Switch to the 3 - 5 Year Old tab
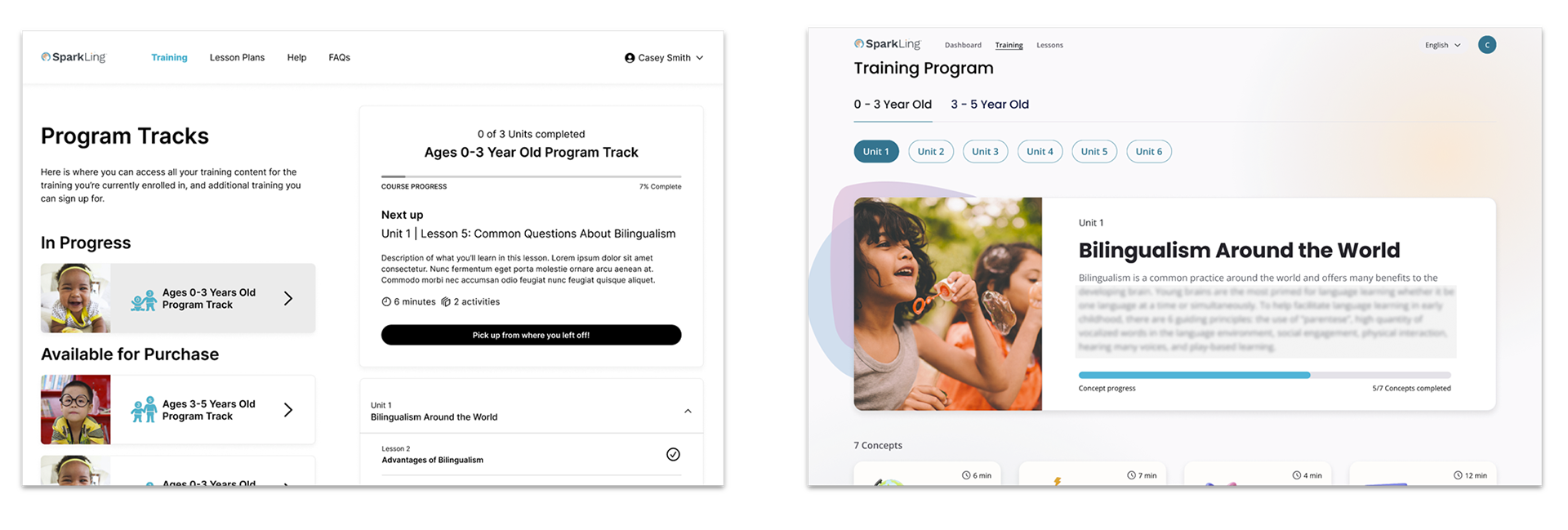 (x=990, y=105)
